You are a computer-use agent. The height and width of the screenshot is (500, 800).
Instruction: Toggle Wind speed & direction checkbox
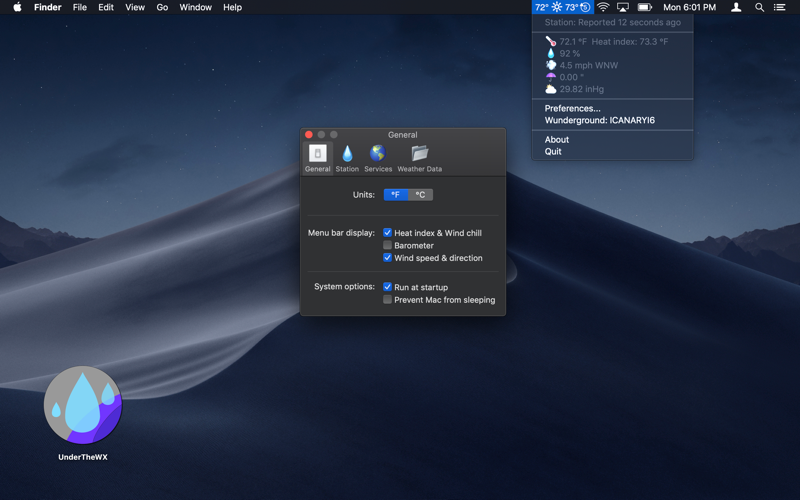click(x=387, y=258)
